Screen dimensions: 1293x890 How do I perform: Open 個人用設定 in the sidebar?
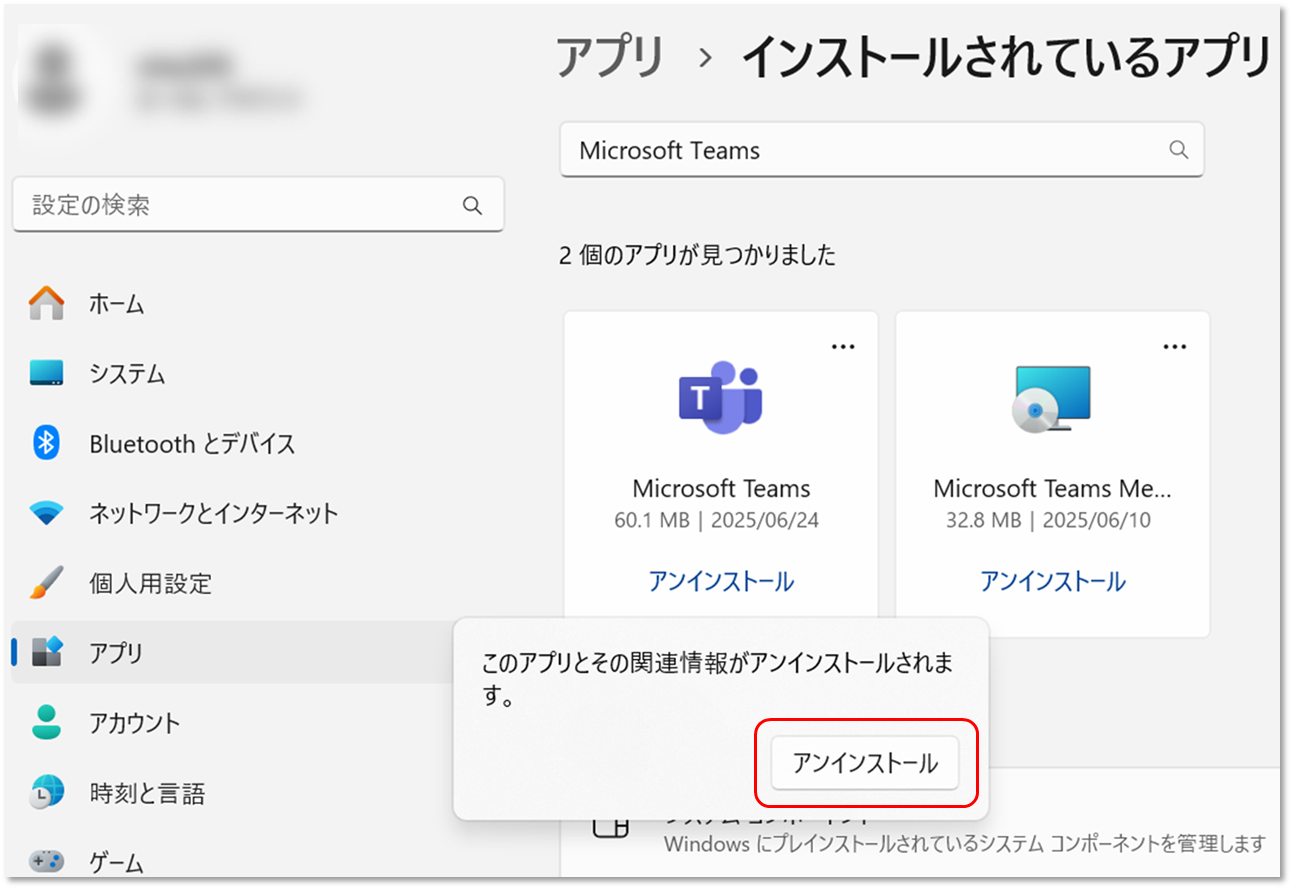(151, 584)
